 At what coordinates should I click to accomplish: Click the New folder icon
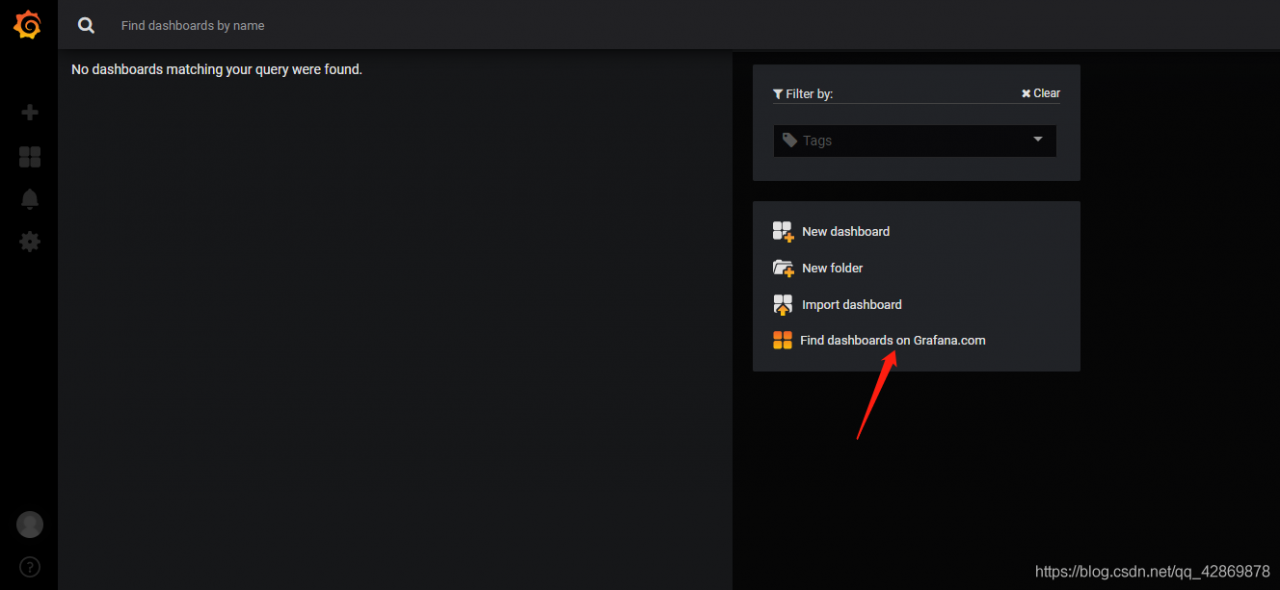coord(783,268)
